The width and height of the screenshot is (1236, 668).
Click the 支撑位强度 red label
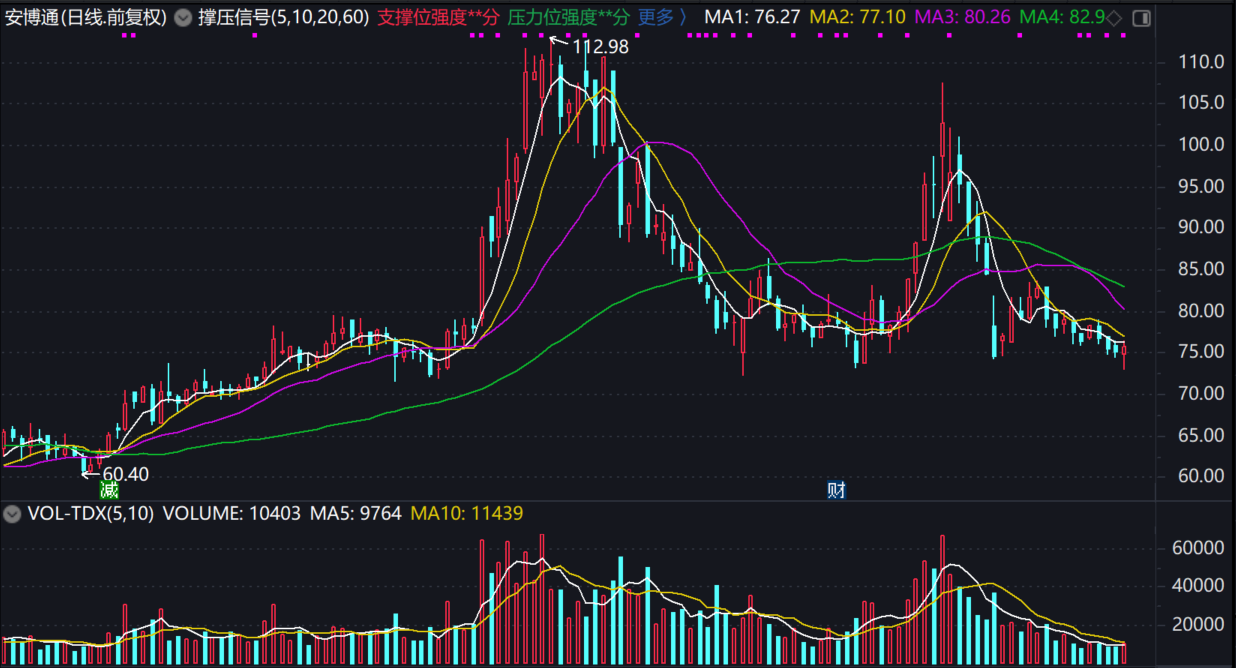point(438,18)
